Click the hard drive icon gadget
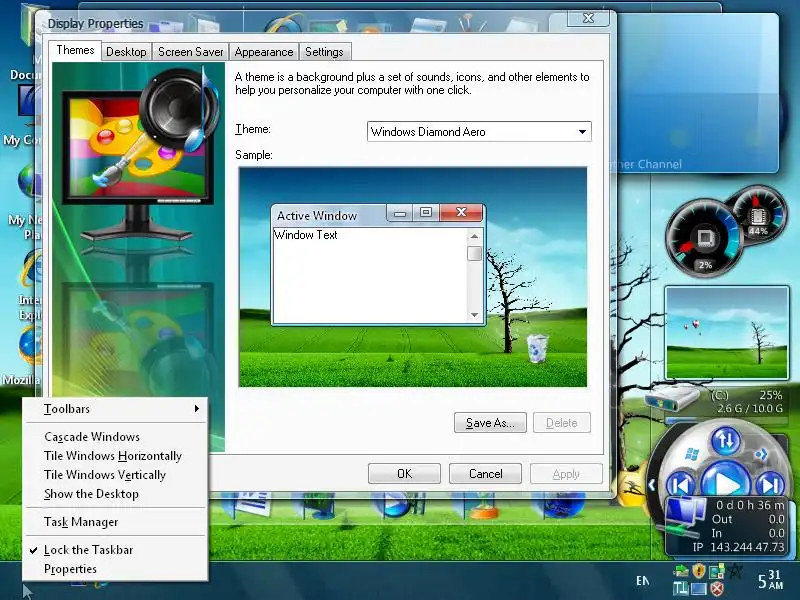The width and height of the screenshot is (800, 600). (672, 396)
